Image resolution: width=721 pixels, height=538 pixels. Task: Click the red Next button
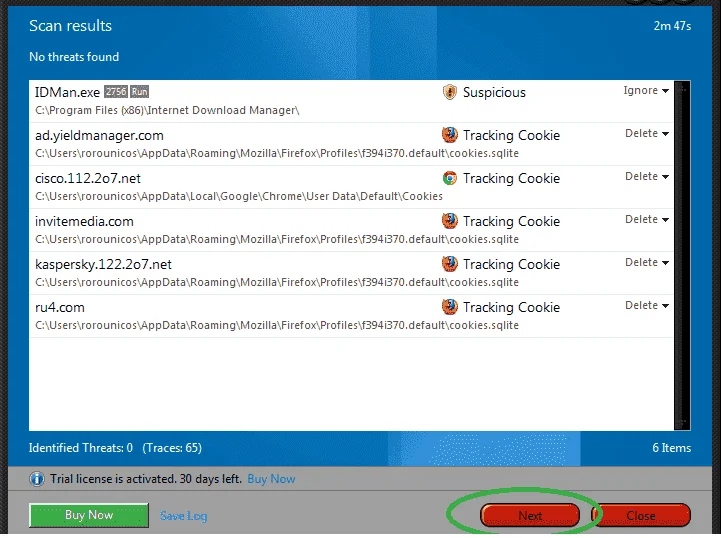530,515
